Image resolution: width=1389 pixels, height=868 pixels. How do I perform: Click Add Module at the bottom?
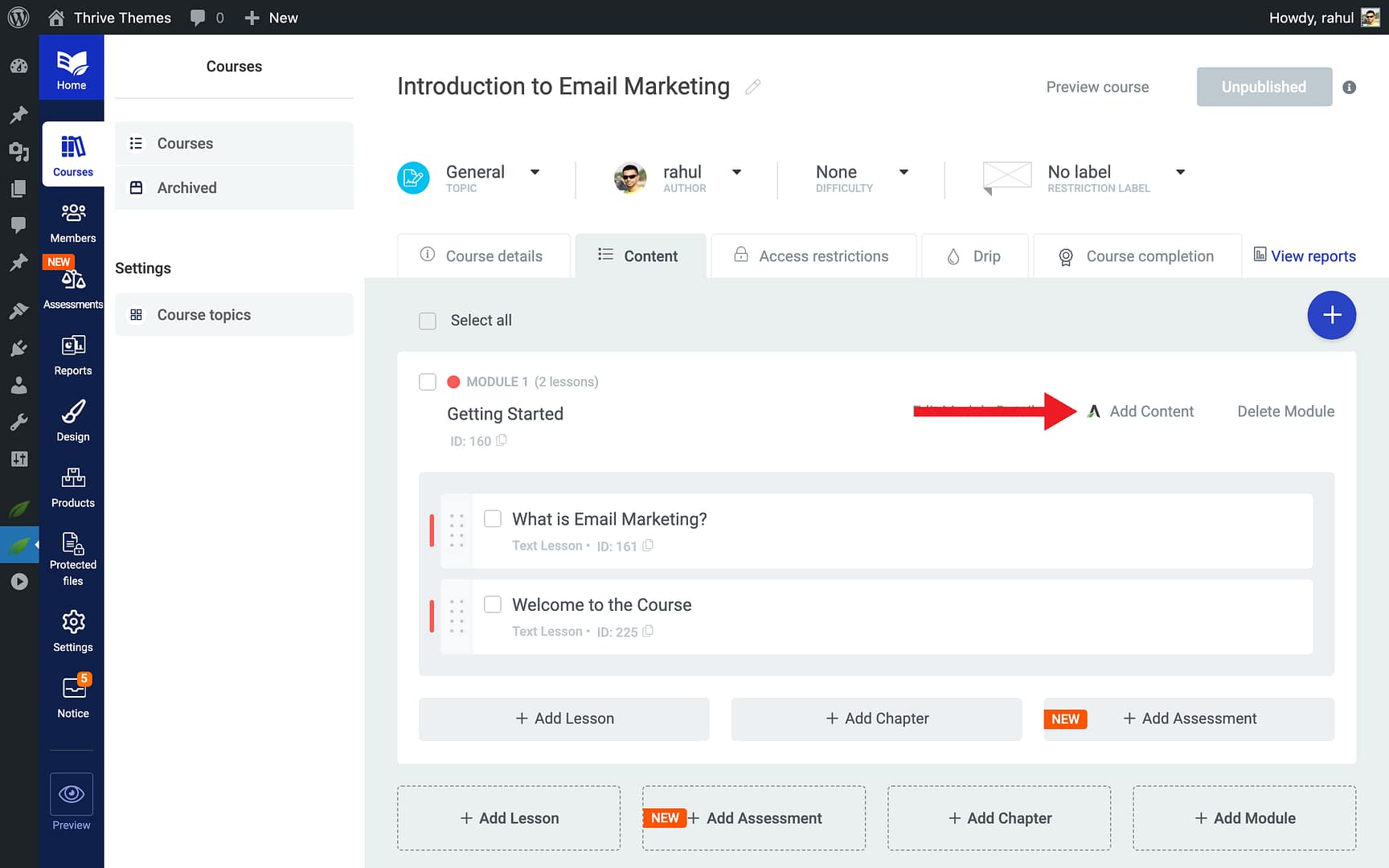coord(1244,818)
